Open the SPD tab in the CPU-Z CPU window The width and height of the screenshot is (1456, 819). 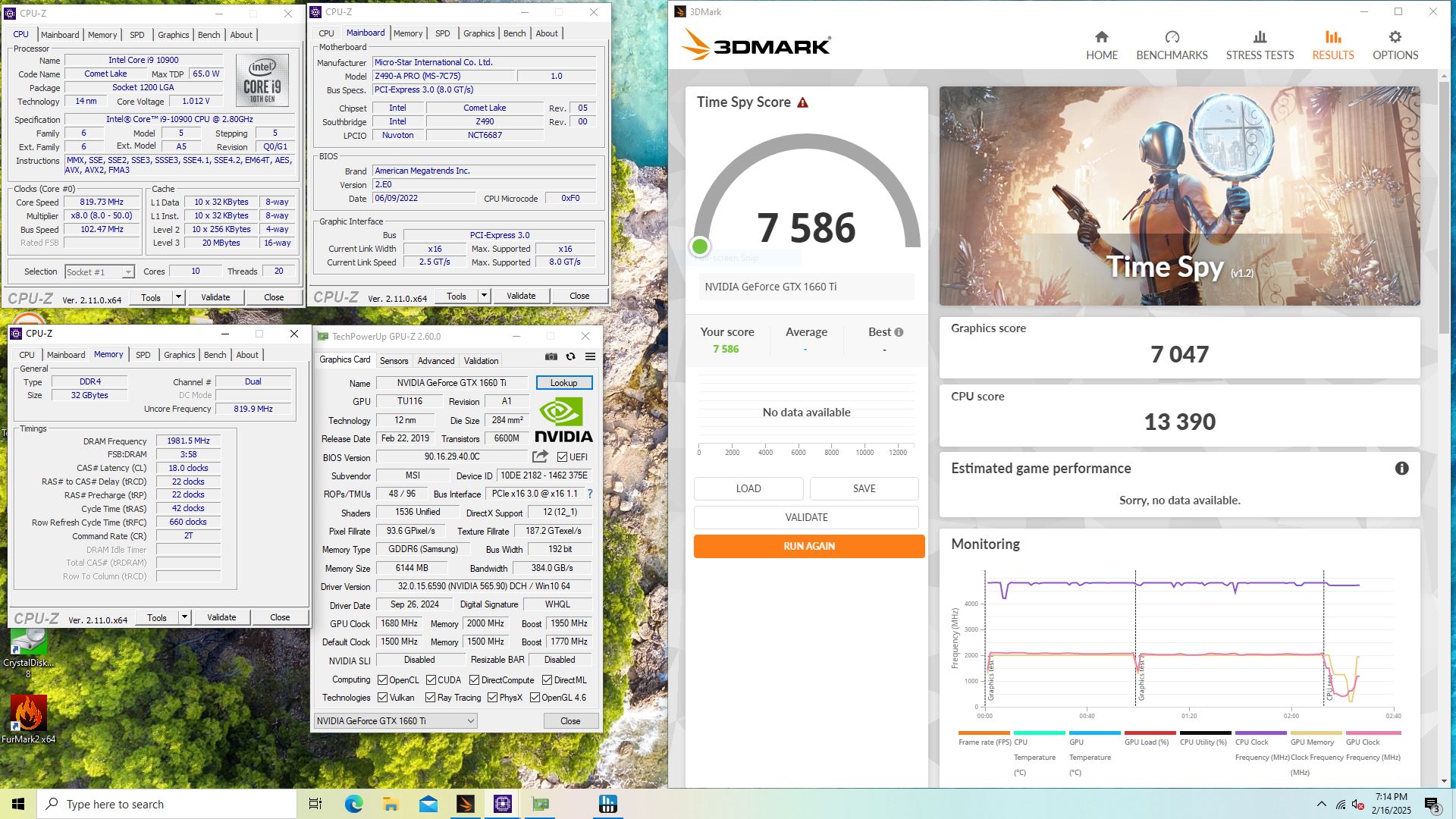click(x=136, y=35)
